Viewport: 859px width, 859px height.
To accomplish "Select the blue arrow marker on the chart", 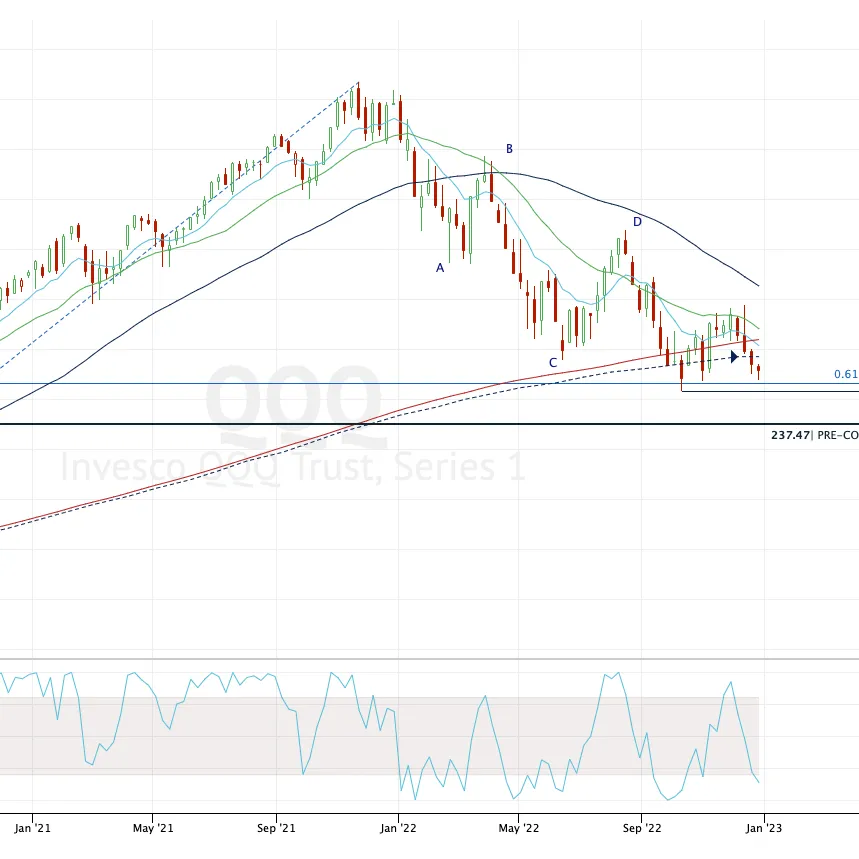I will coord(735,355).
